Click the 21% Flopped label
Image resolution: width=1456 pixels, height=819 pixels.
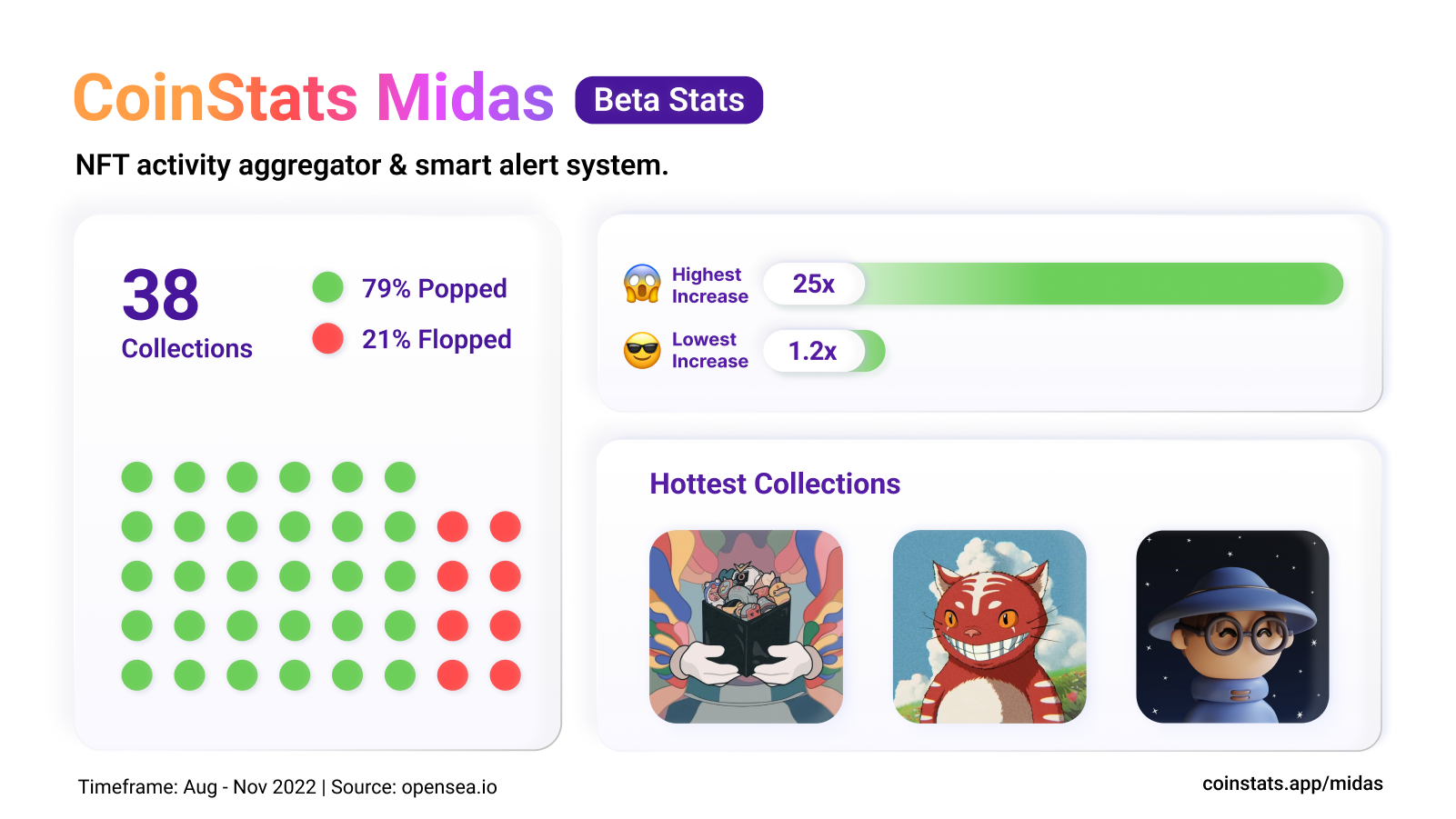point(437,339)
